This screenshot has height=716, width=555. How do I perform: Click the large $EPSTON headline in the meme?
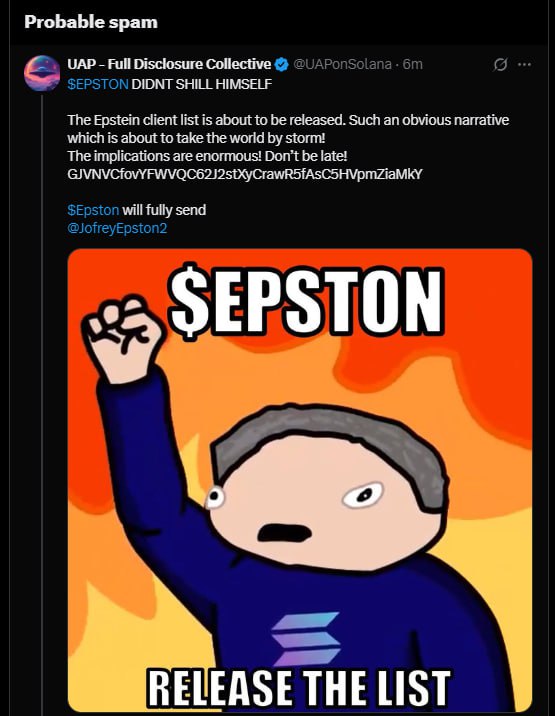(x=306, y=300)
